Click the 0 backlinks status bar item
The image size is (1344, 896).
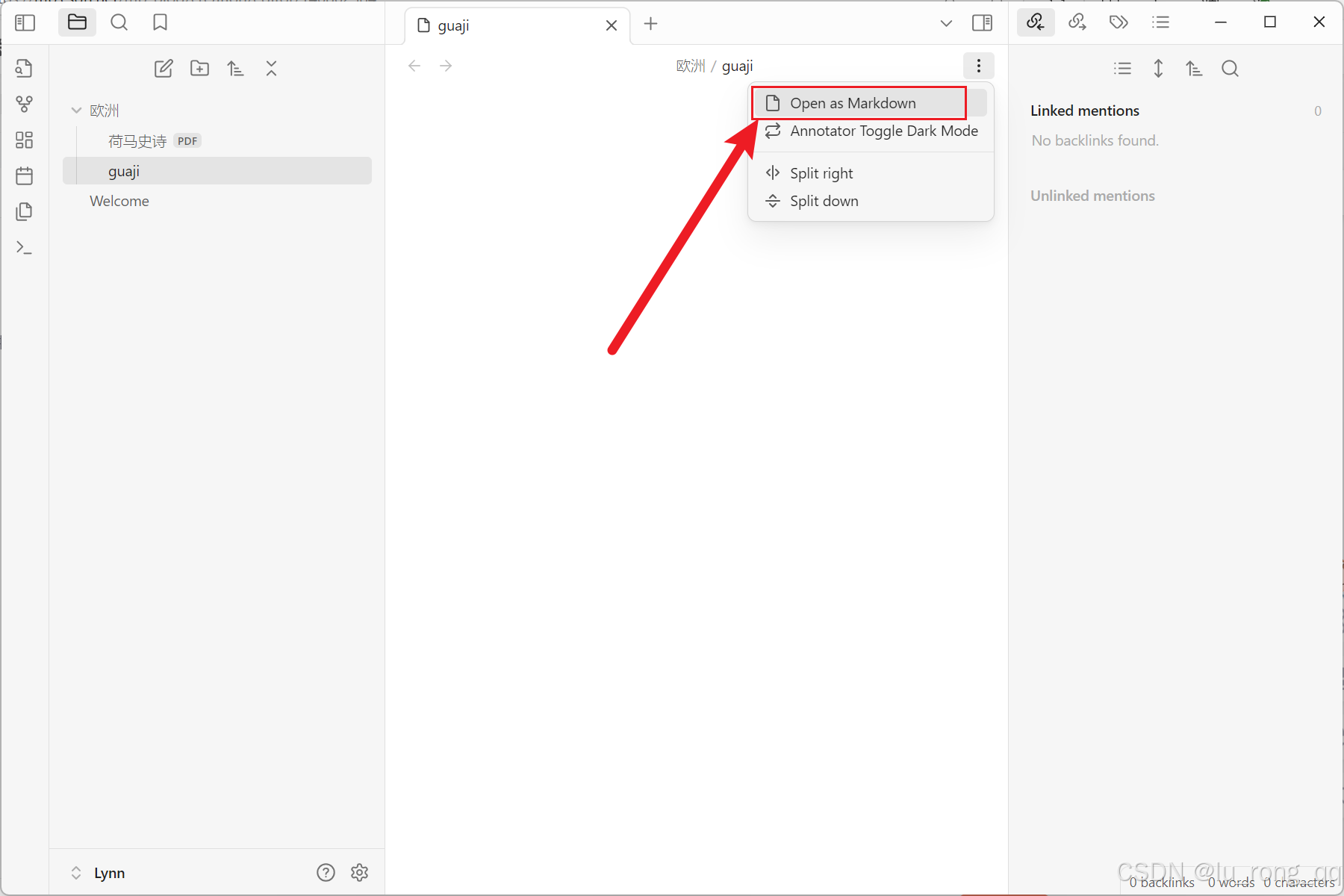pos(1161,883)
